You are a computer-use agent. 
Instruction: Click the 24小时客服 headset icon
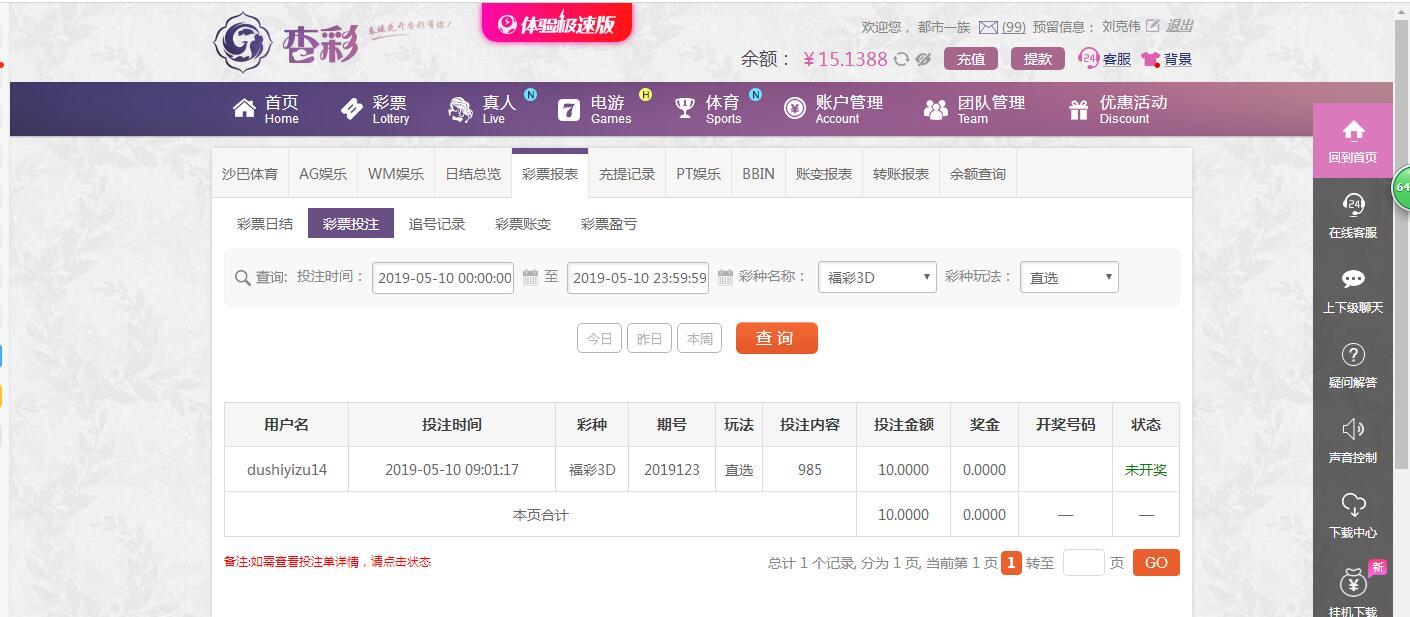pos(1089,59)
